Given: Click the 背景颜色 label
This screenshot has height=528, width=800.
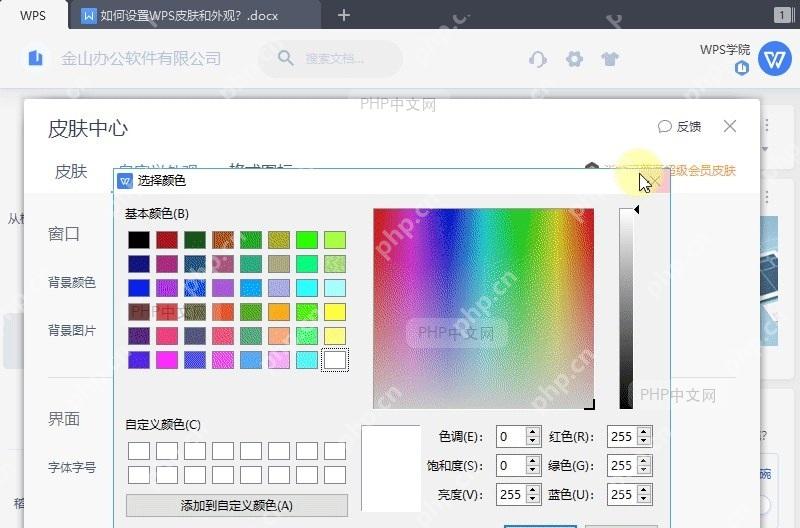Looking at the screenshot, I should point(72,282).
